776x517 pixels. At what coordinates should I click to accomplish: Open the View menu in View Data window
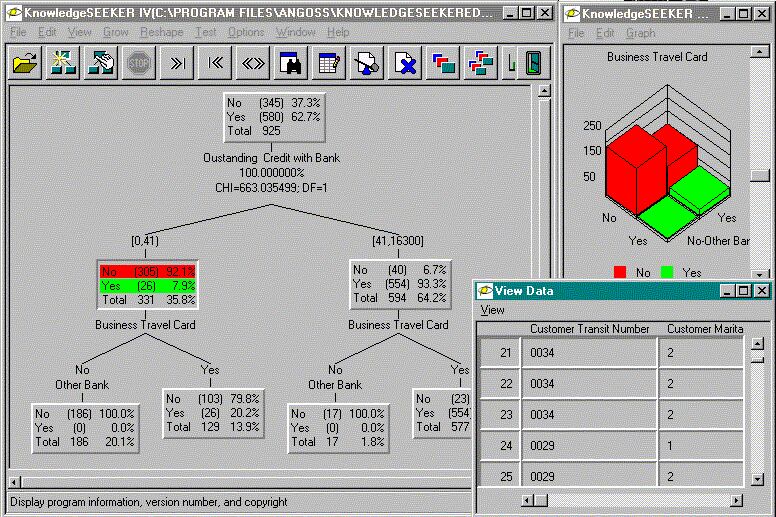[492, 310]
